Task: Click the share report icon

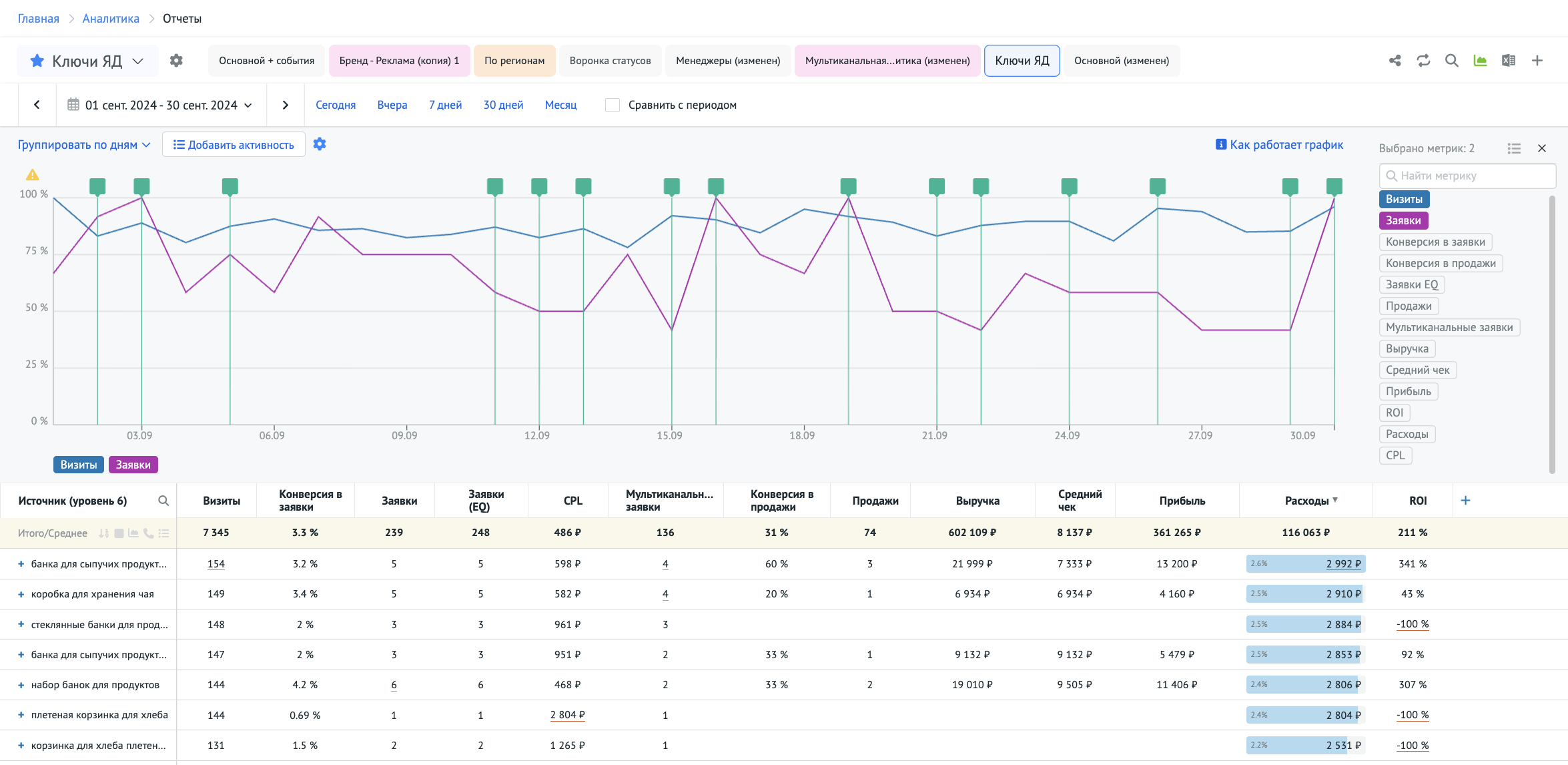Action: (x=1395, y=61)
